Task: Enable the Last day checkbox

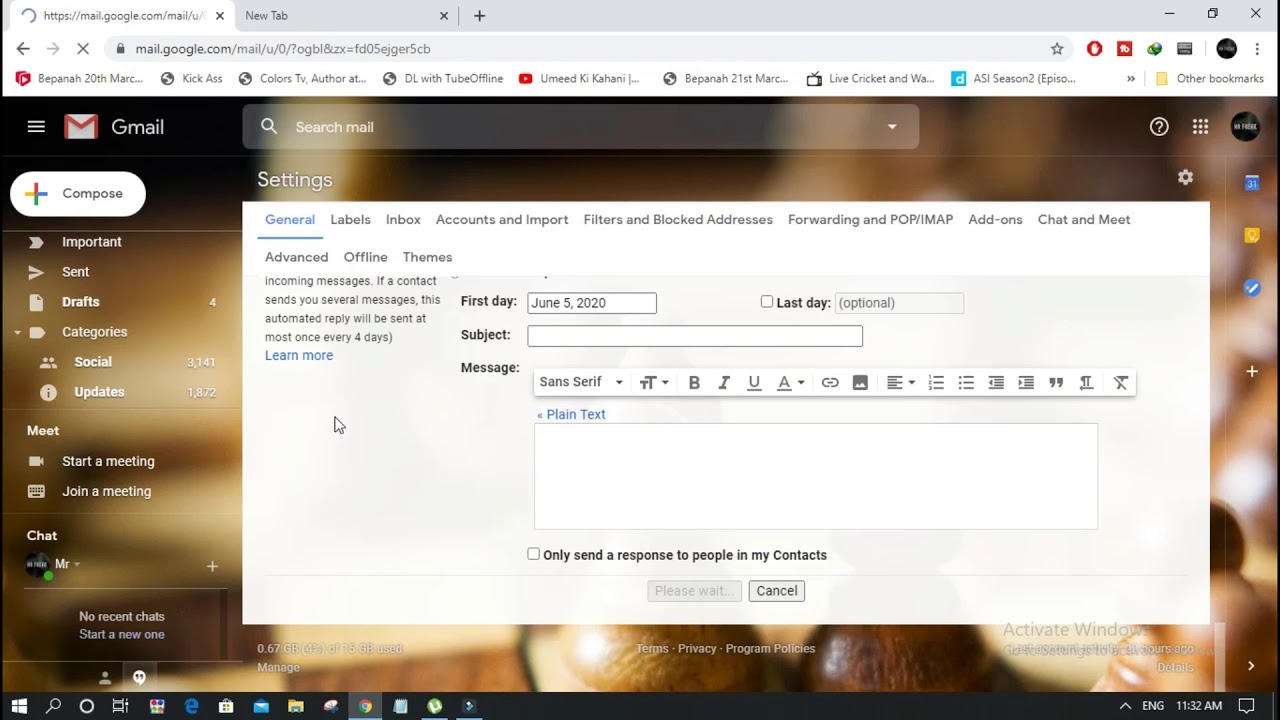Action: [x=767, y=301]
